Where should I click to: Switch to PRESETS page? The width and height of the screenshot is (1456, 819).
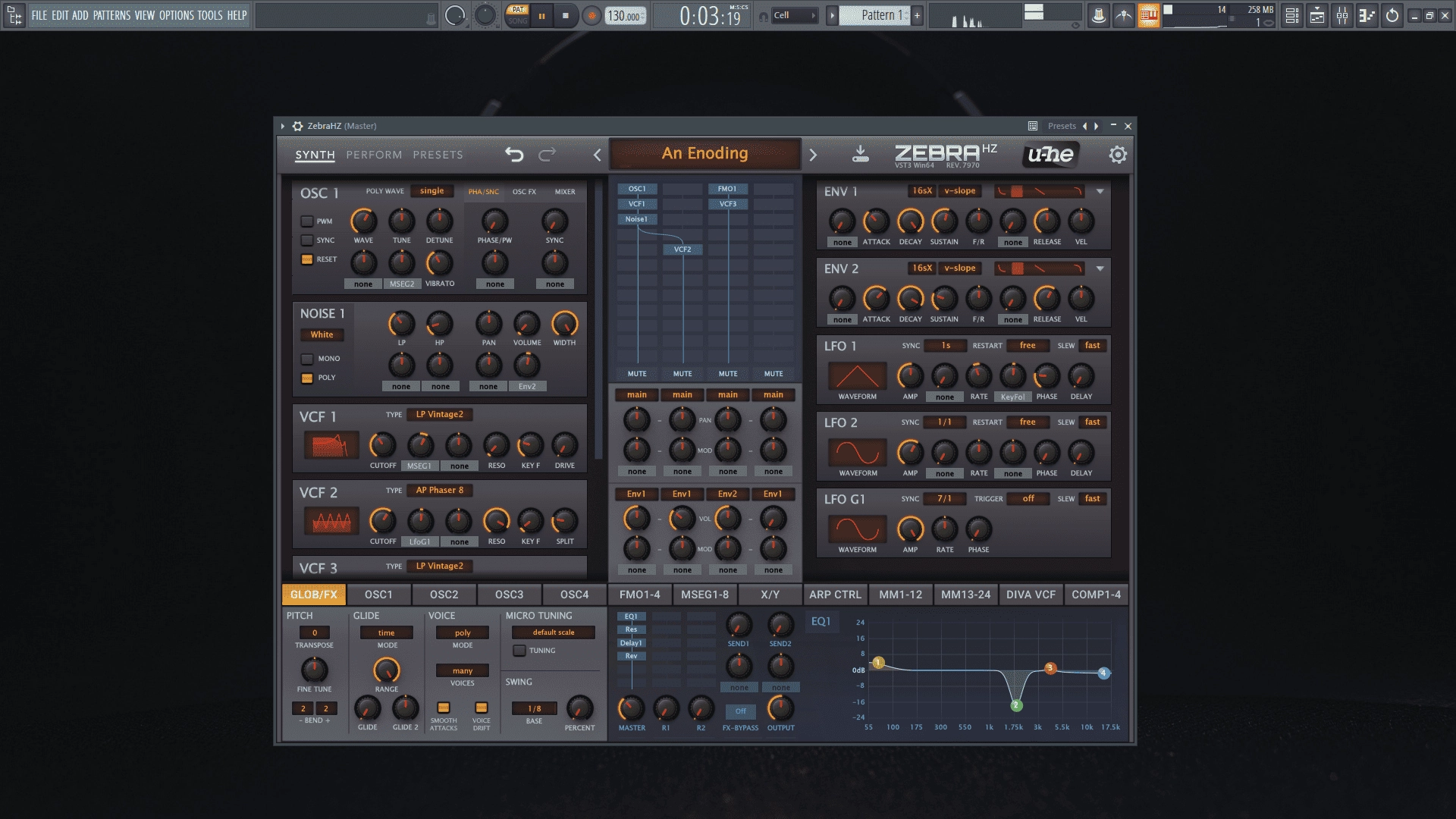pyautogui.click(x=438, y=155)
